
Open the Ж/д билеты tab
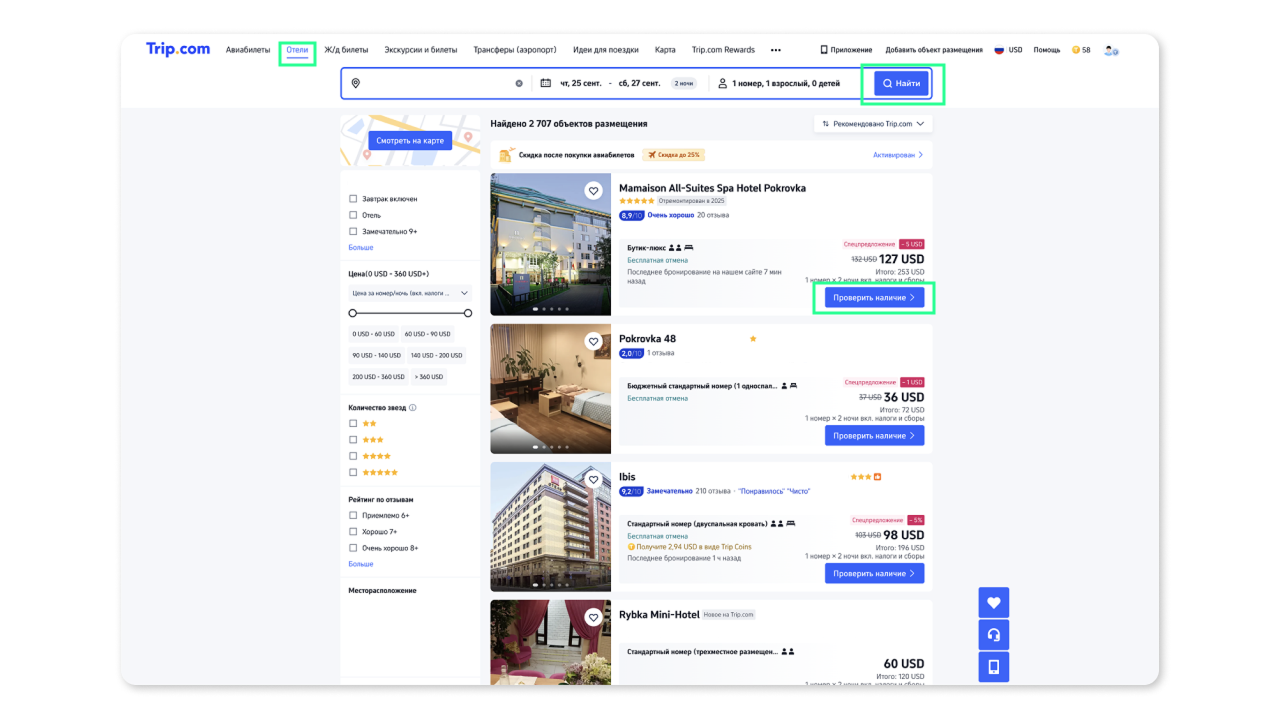click(346, 50)
